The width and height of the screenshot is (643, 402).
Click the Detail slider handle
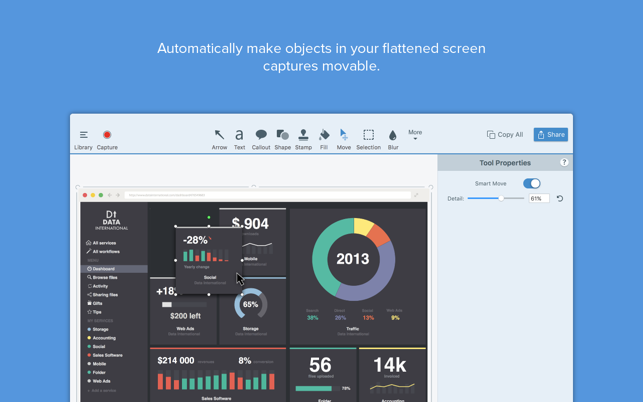click(501, 198)
